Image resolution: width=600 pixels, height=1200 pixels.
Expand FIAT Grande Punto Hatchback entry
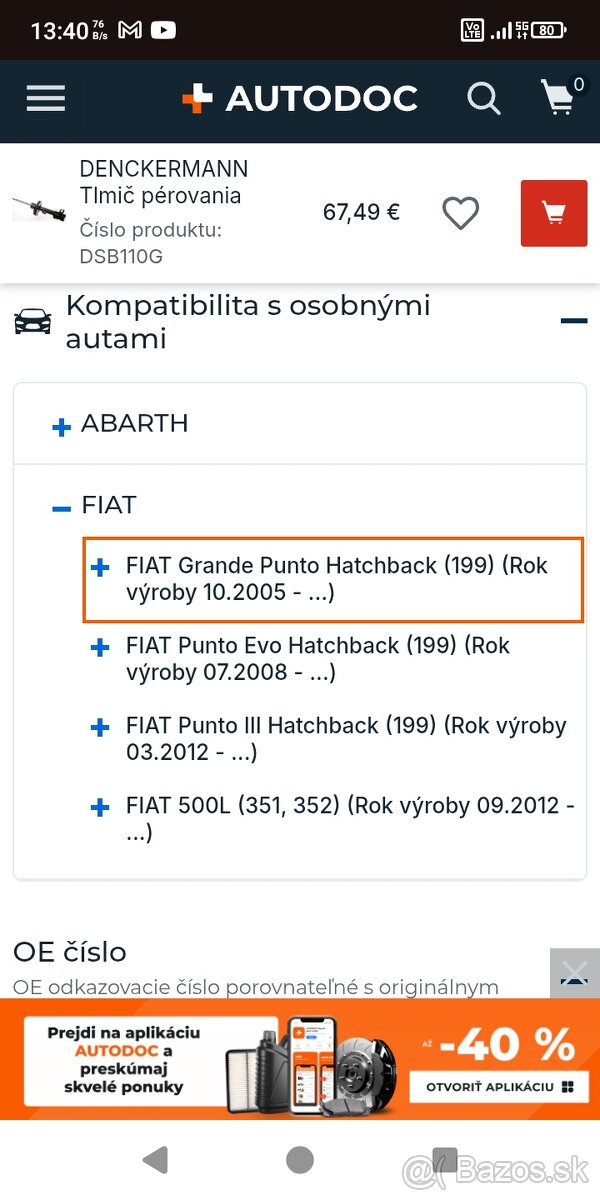(x=100, y=568)
